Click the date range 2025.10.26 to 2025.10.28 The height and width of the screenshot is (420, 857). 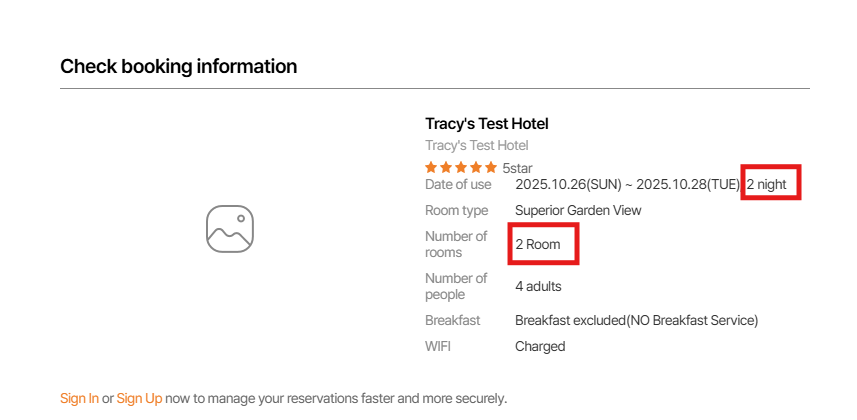(x=627, y=185)
